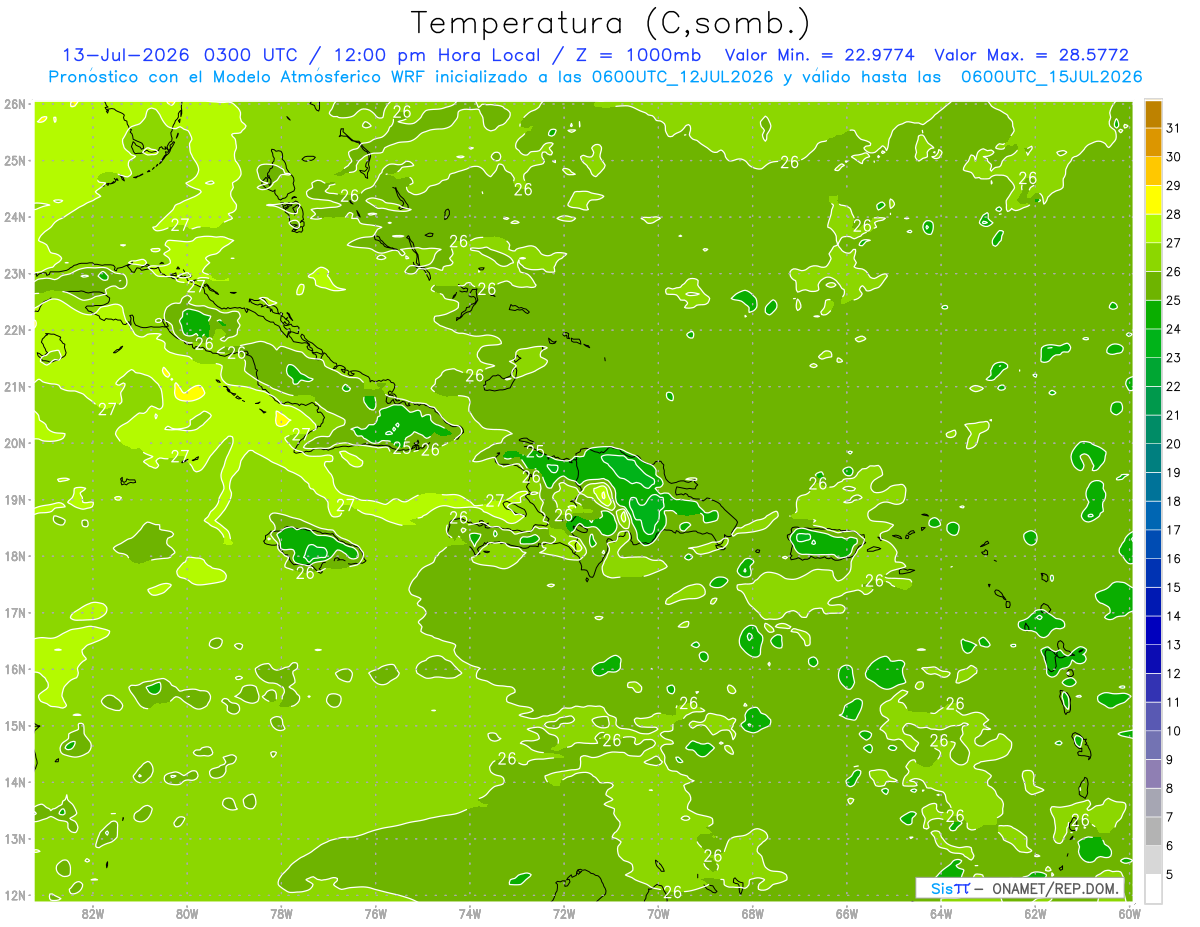The height and width of the screenshot is (927, 1200).
Task: Select the number 15 on the color scale
Action: click(1173, 587)
